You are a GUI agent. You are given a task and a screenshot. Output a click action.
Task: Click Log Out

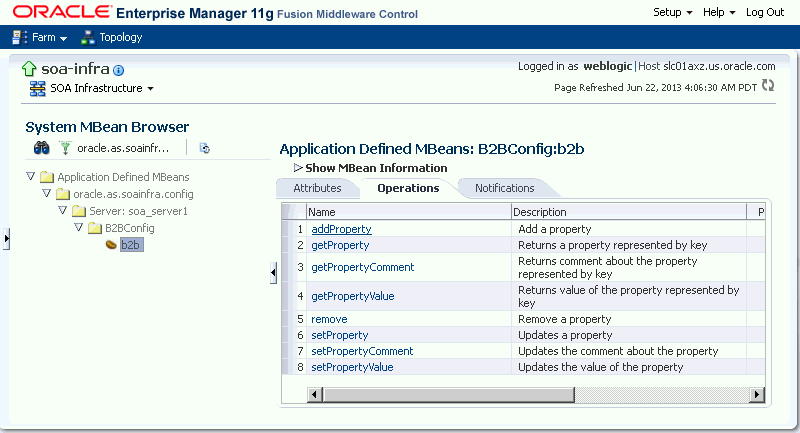(x=765, y=12)
